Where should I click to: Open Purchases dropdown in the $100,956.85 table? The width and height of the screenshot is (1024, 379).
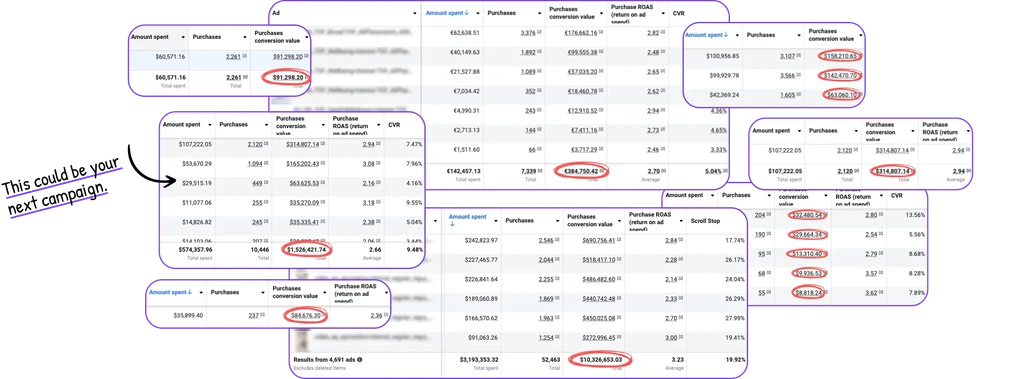click(799, 35)
